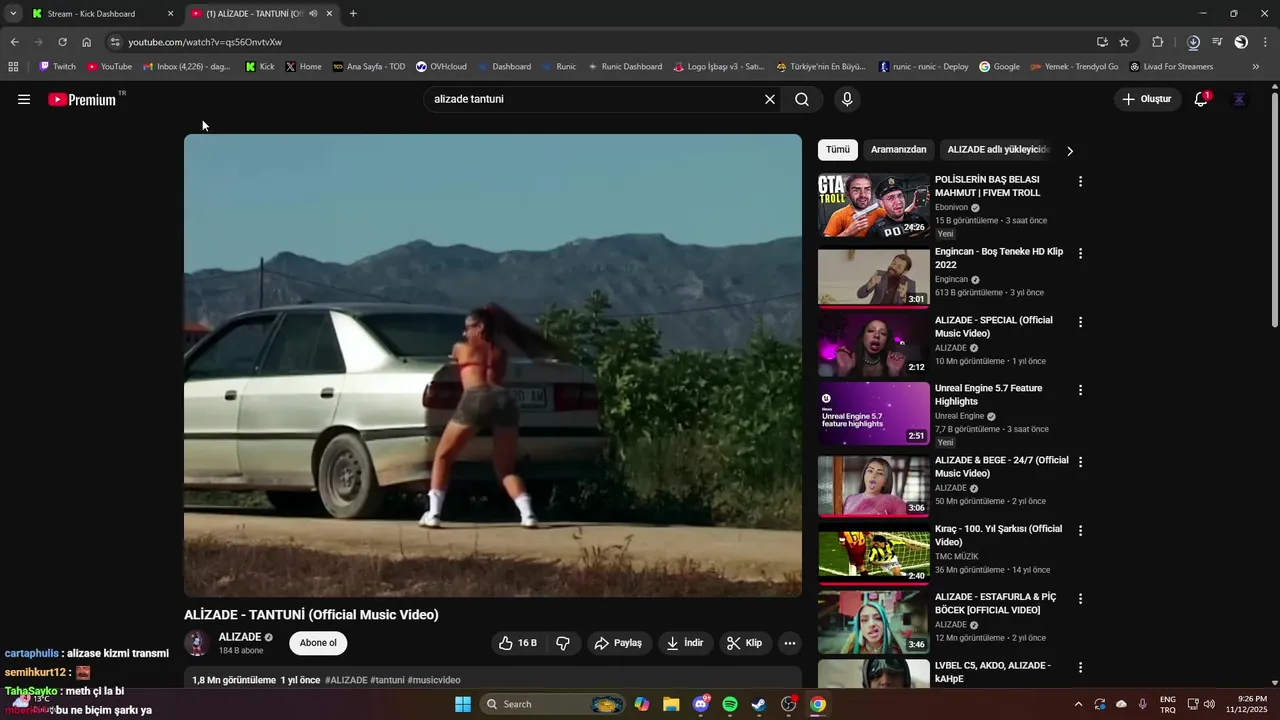Click the Abone ol subscribe button
Screen dimensions: 1280x720
tap(318, 643)
